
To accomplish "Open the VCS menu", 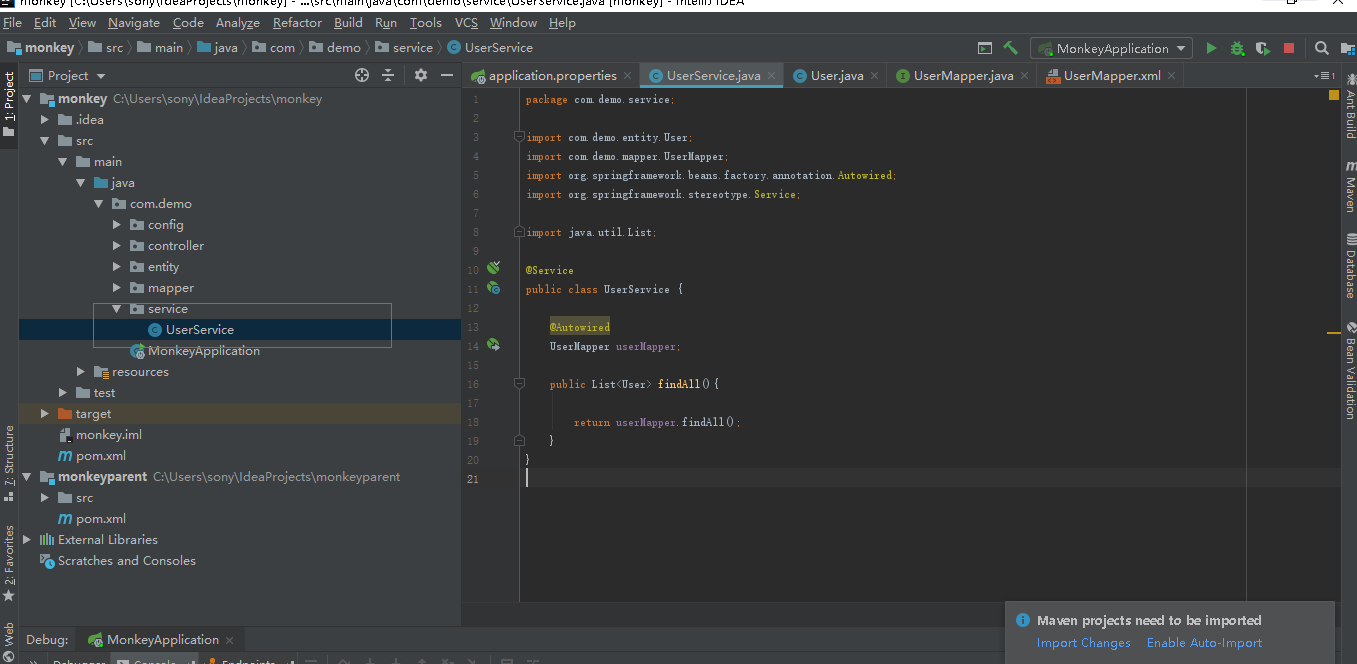I will (466, 22).
